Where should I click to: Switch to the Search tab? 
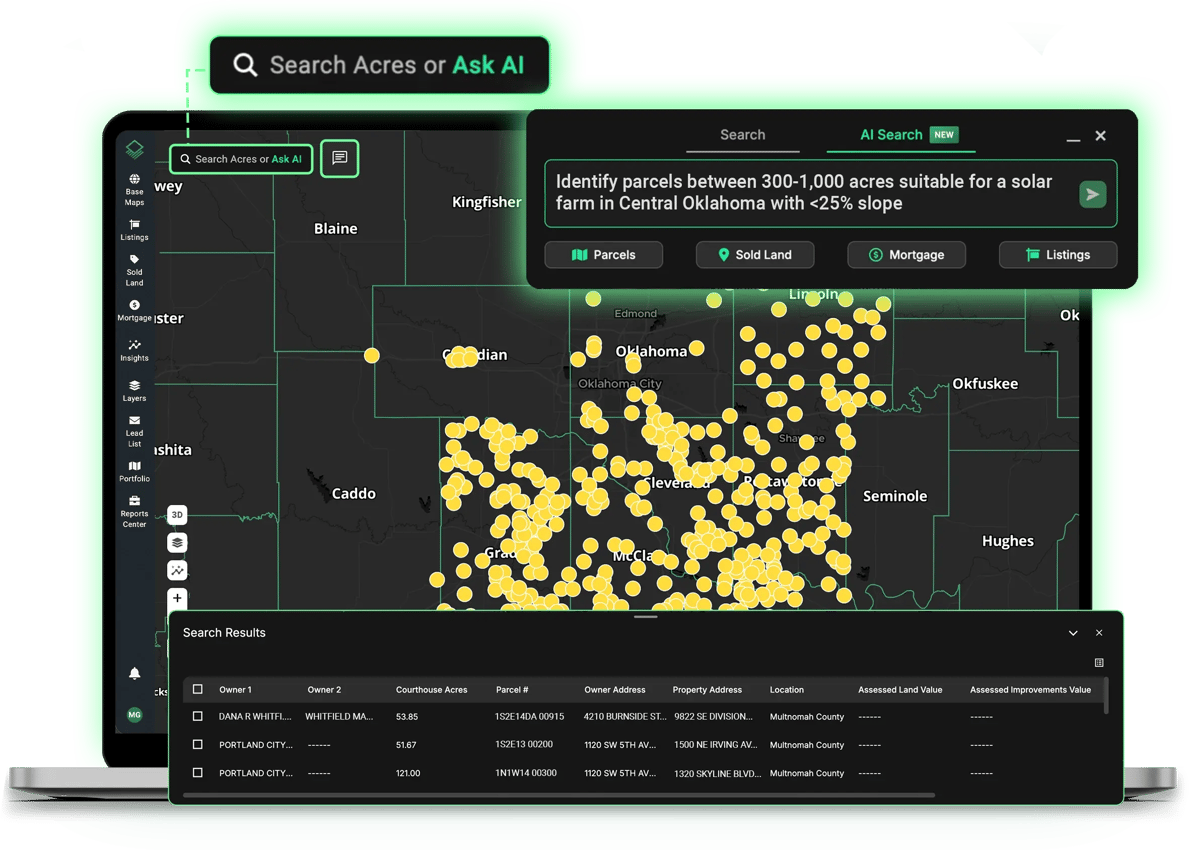coord(742,135)
